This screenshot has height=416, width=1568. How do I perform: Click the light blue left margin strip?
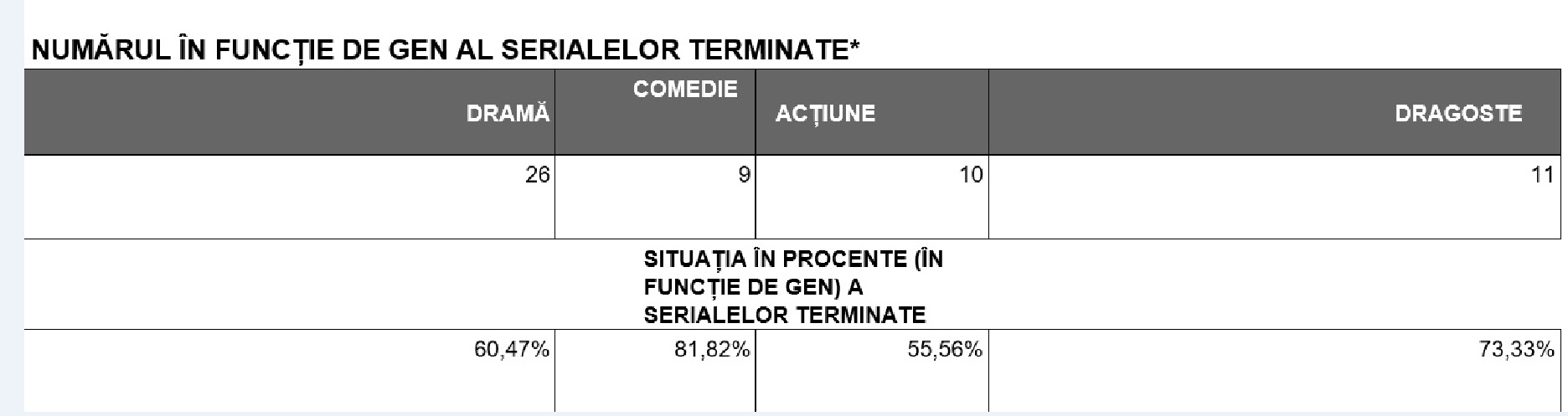[x=11, y=209]
